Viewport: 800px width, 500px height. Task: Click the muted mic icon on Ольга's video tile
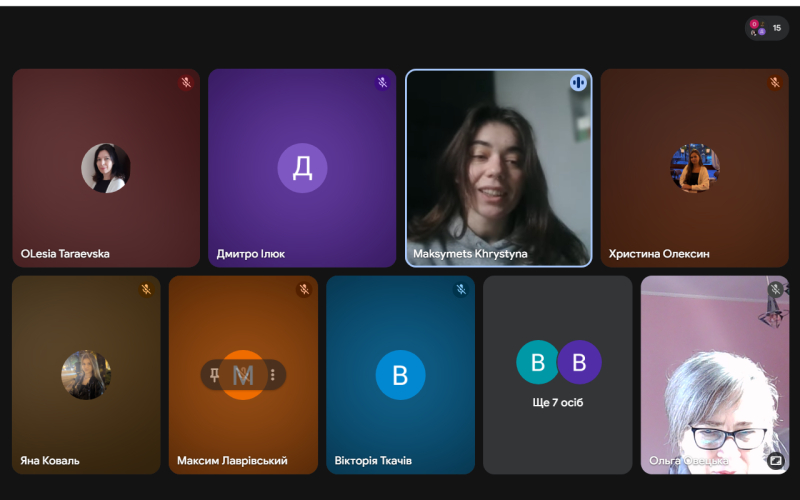coord(775,290)
